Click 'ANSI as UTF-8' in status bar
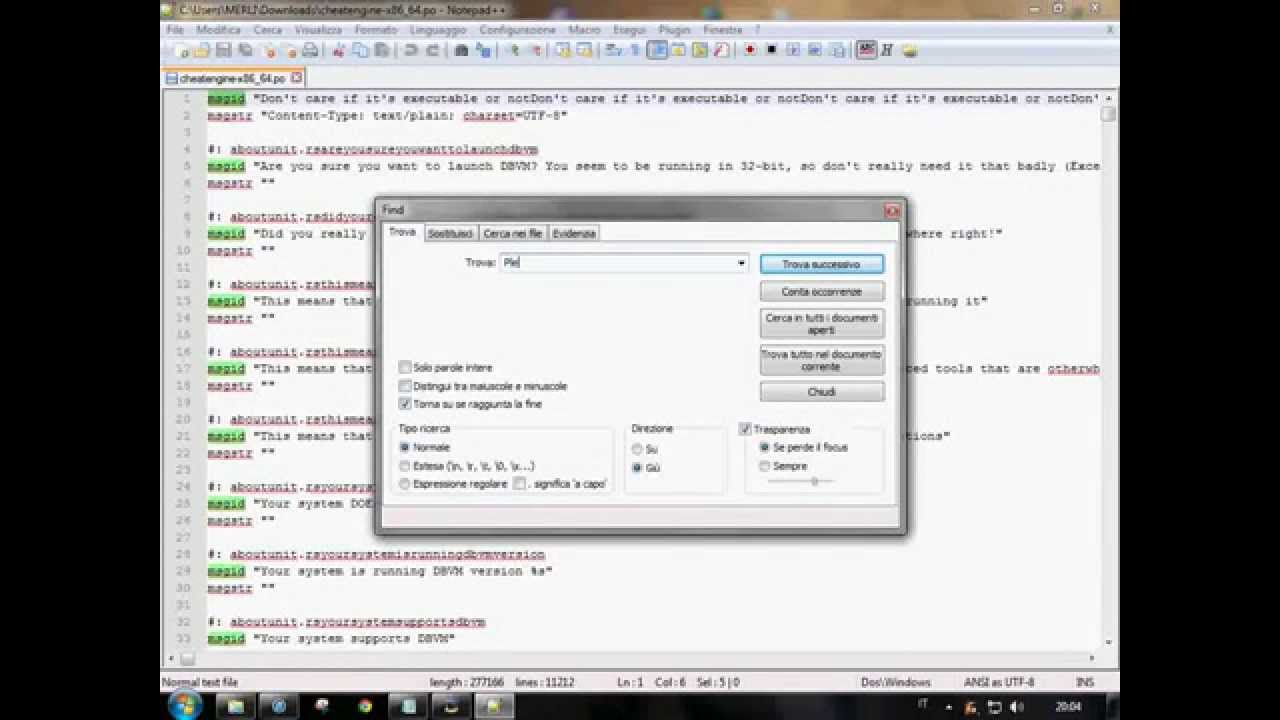The height and width of the screenshot is (720, 1280). coord(999,682)
